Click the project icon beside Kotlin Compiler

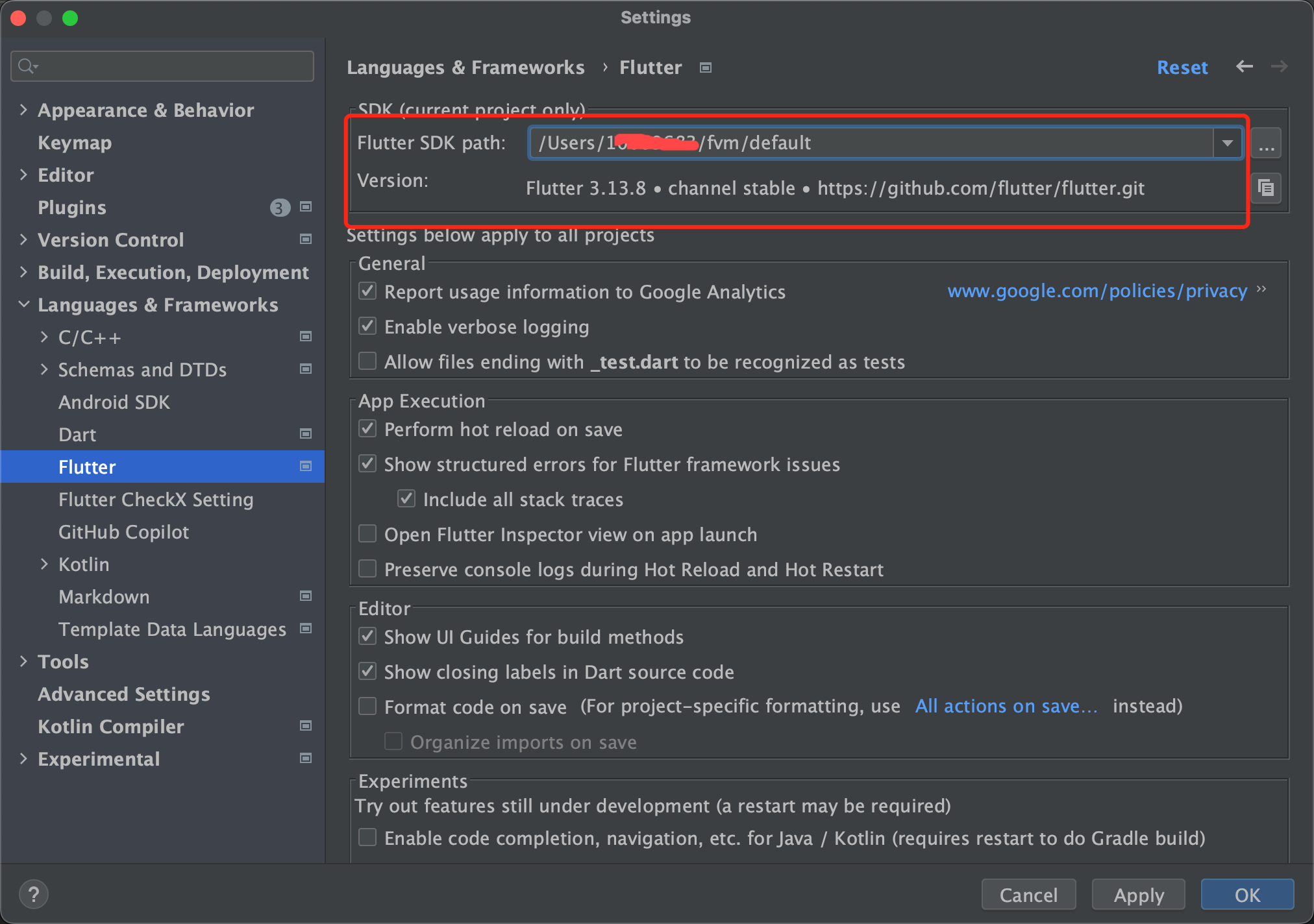coord(306,726)
